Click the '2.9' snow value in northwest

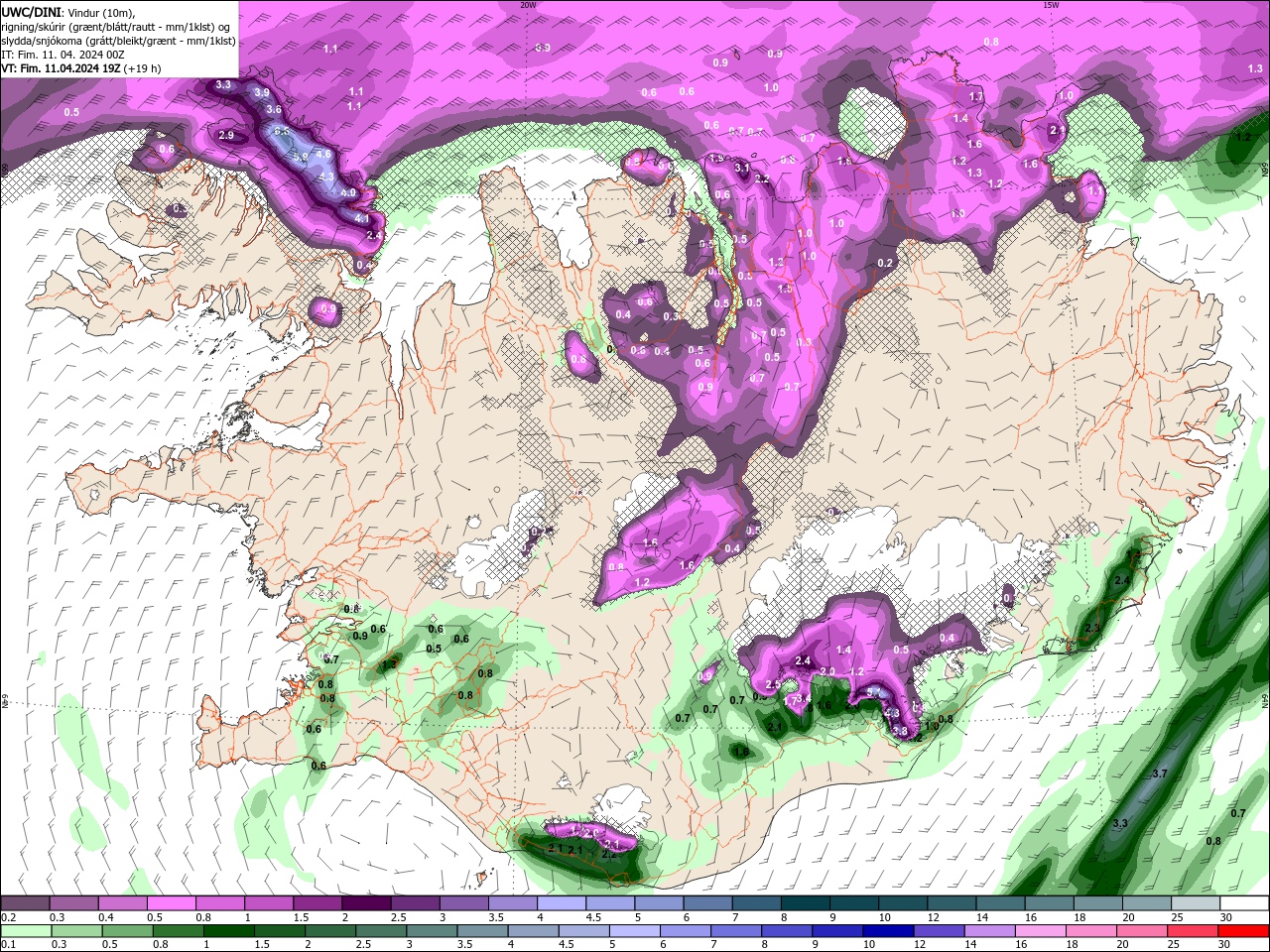[226, 135]
